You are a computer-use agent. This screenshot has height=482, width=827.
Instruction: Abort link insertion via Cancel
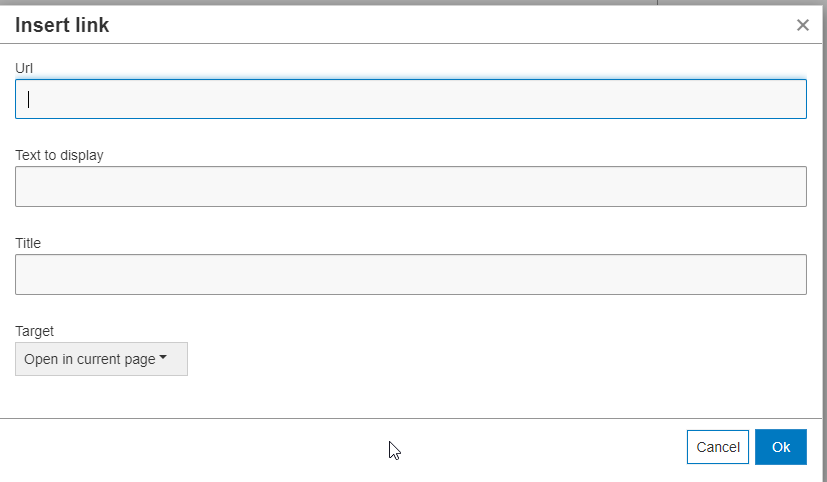[x=717, y=447]
